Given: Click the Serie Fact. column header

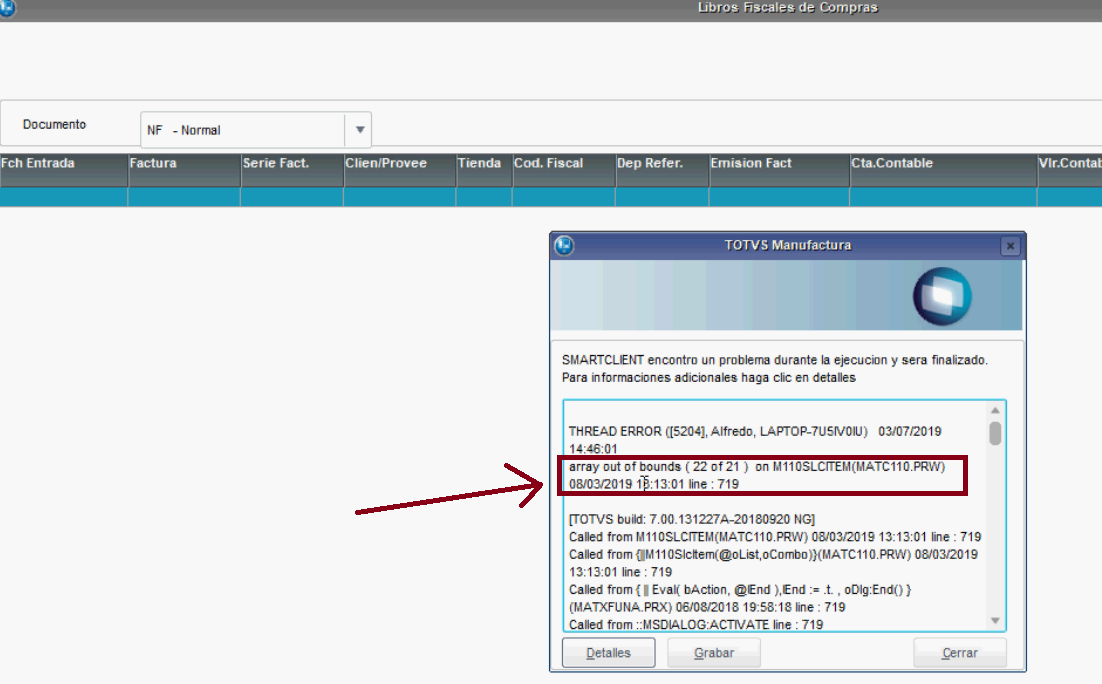Looking at the screenshot, I should [x=292, y=170].
